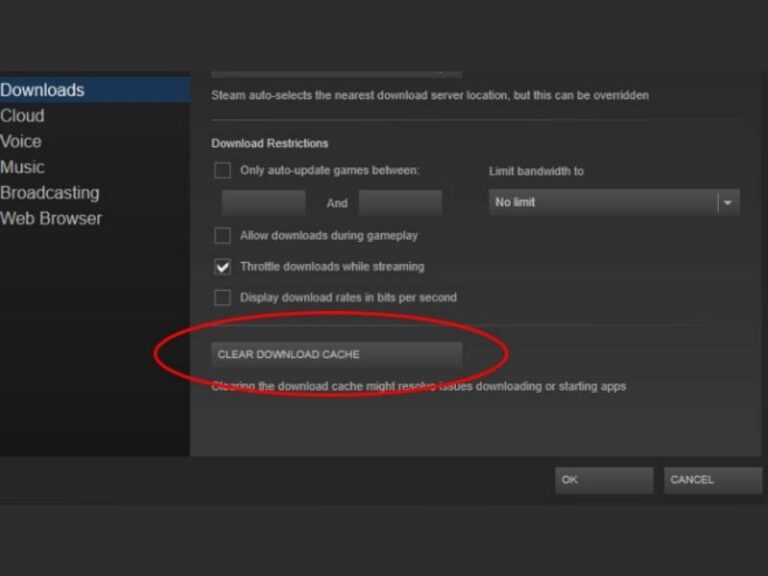Uncheck Throttle downloads while streaming
The width and height of the screenshot is (768, 576).
pyautogui.click(x=222, y=267)
